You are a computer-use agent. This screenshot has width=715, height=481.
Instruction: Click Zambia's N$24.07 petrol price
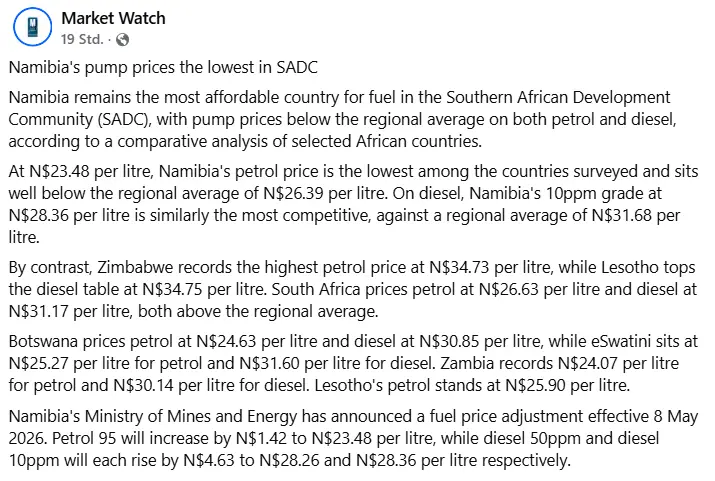(x=588, y=363)
